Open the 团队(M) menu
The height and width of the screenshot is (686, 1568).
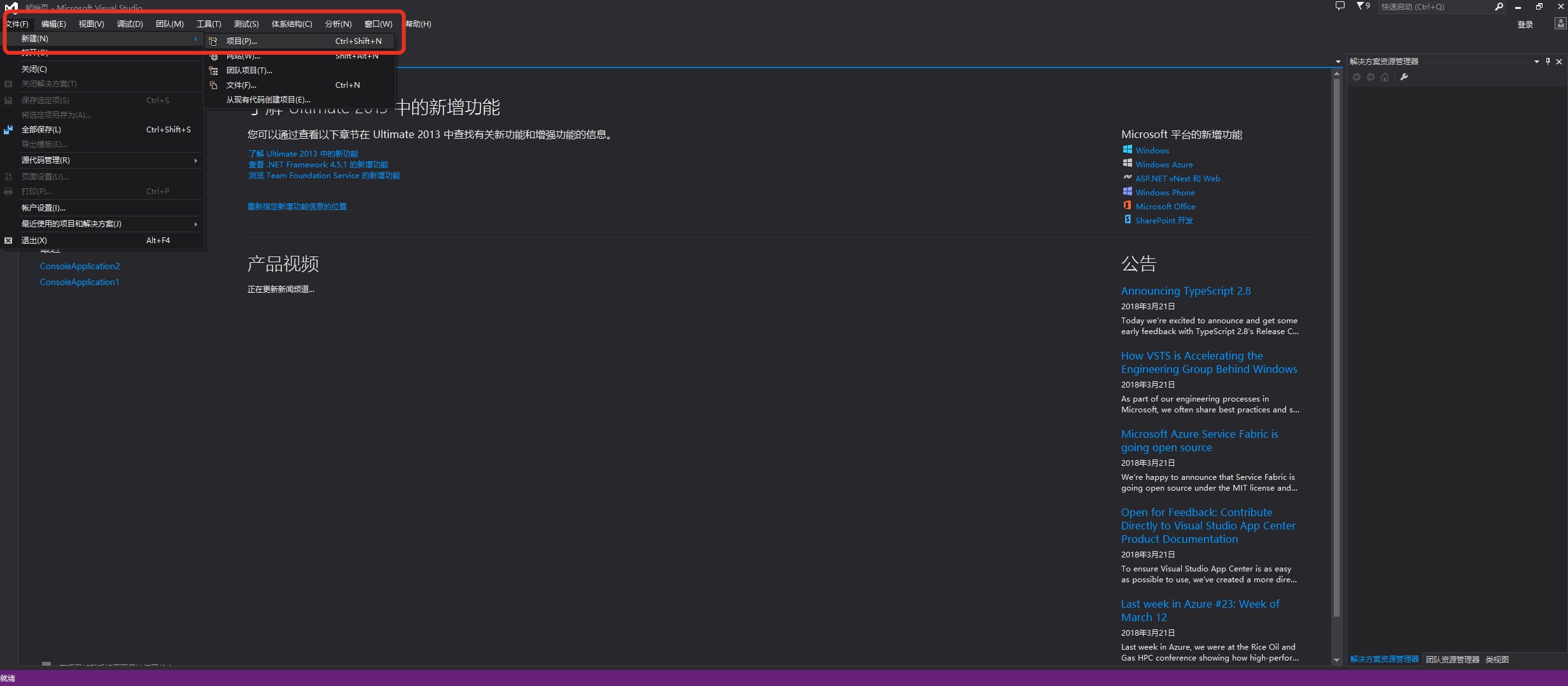click(x=169, y=24)
